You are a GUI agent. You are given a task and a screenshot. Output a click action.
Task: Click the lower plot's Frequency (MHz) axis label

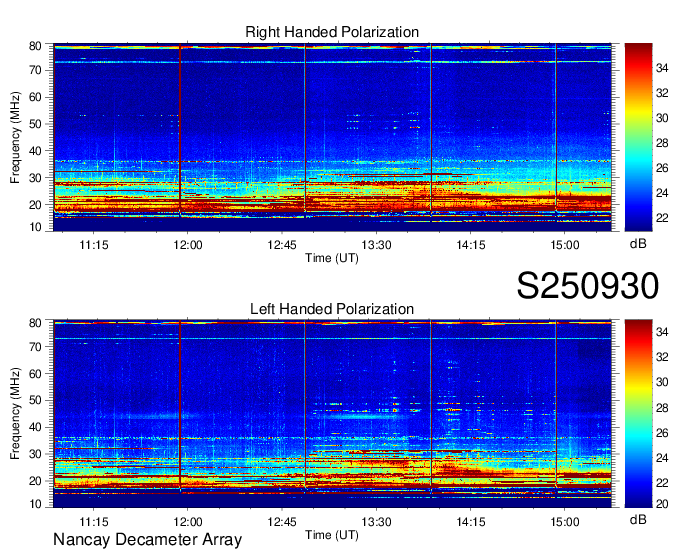click(16, 413)
